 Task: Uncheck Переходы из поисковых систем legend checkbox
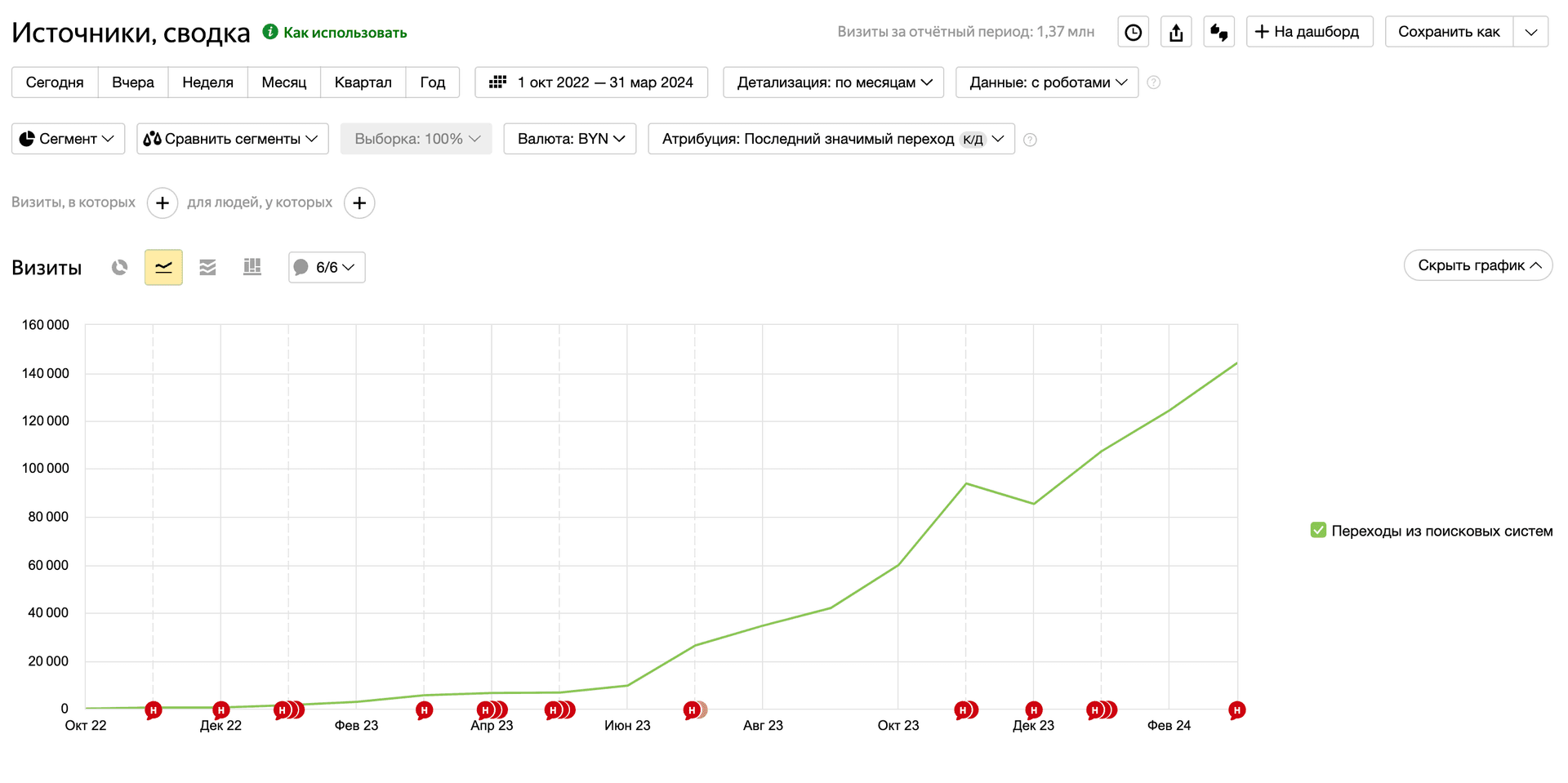point(1318,530)
